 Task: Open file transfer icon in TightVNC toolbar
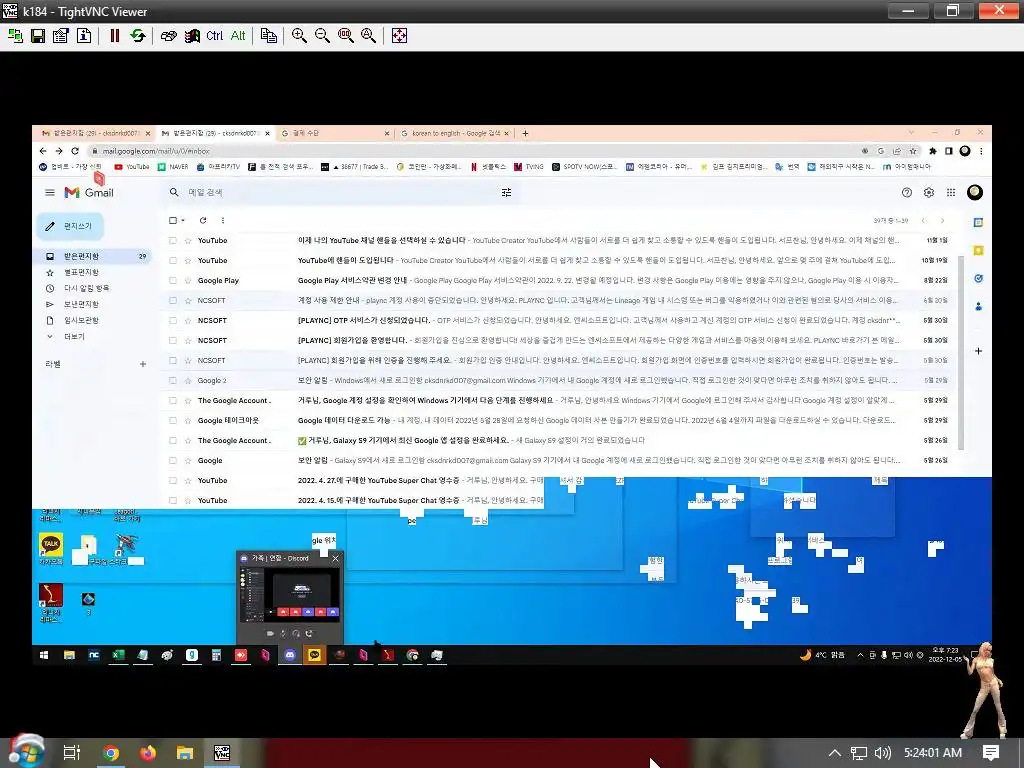(x=268, y=35)
